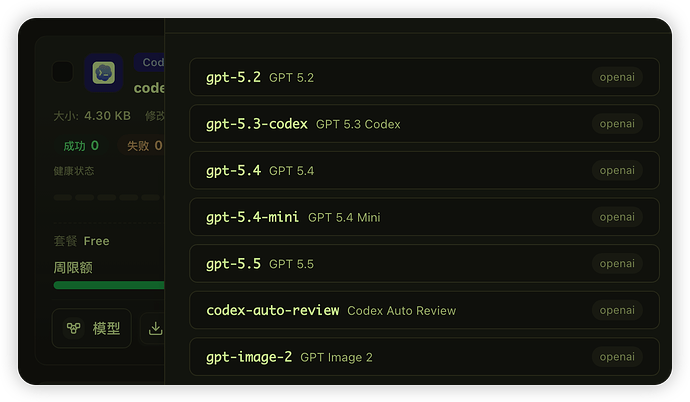Open the 模型 models button
This screenshot has height=402, width=690.
pyautogui.click(x=92, y=328)
